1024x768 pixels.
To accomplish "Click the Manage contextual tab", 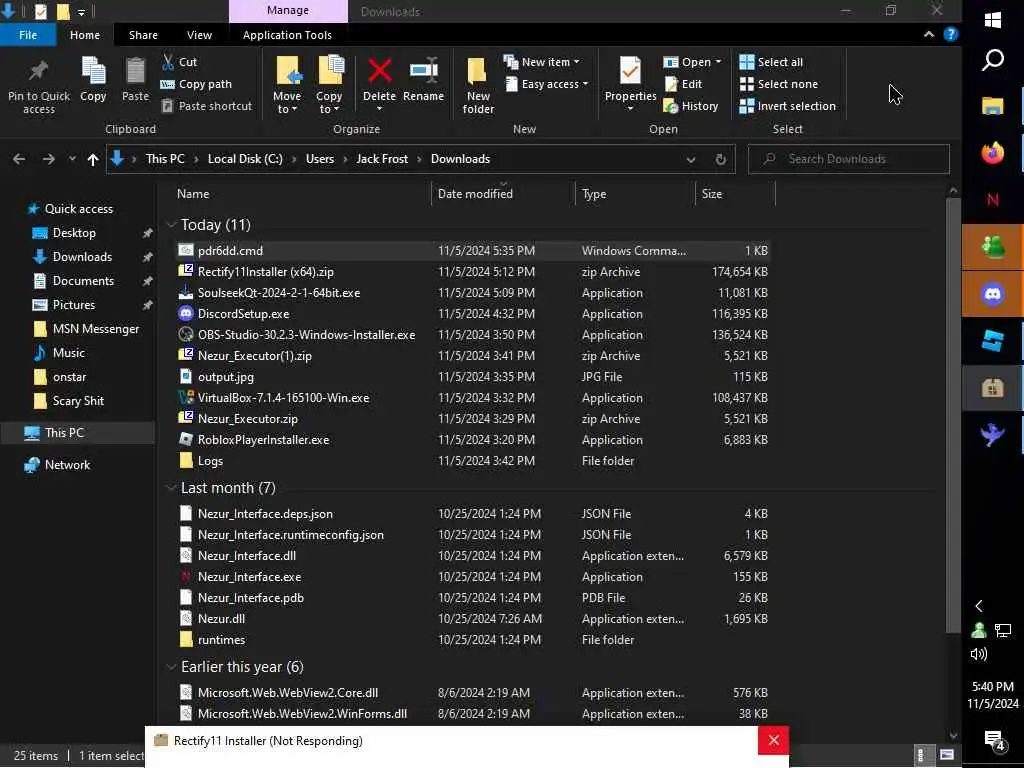I will [x=288, y=11].
